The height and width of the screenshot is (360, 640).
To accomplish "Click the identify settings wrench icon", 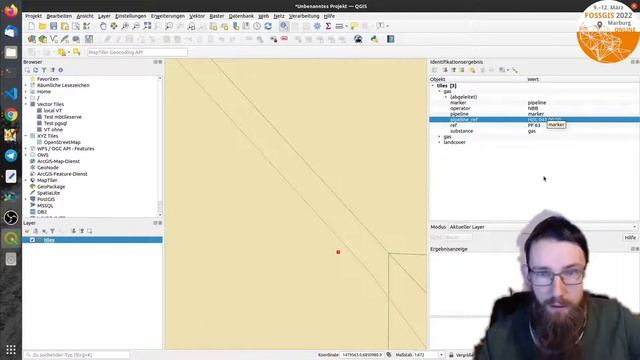I will click(x=515, y=70).
